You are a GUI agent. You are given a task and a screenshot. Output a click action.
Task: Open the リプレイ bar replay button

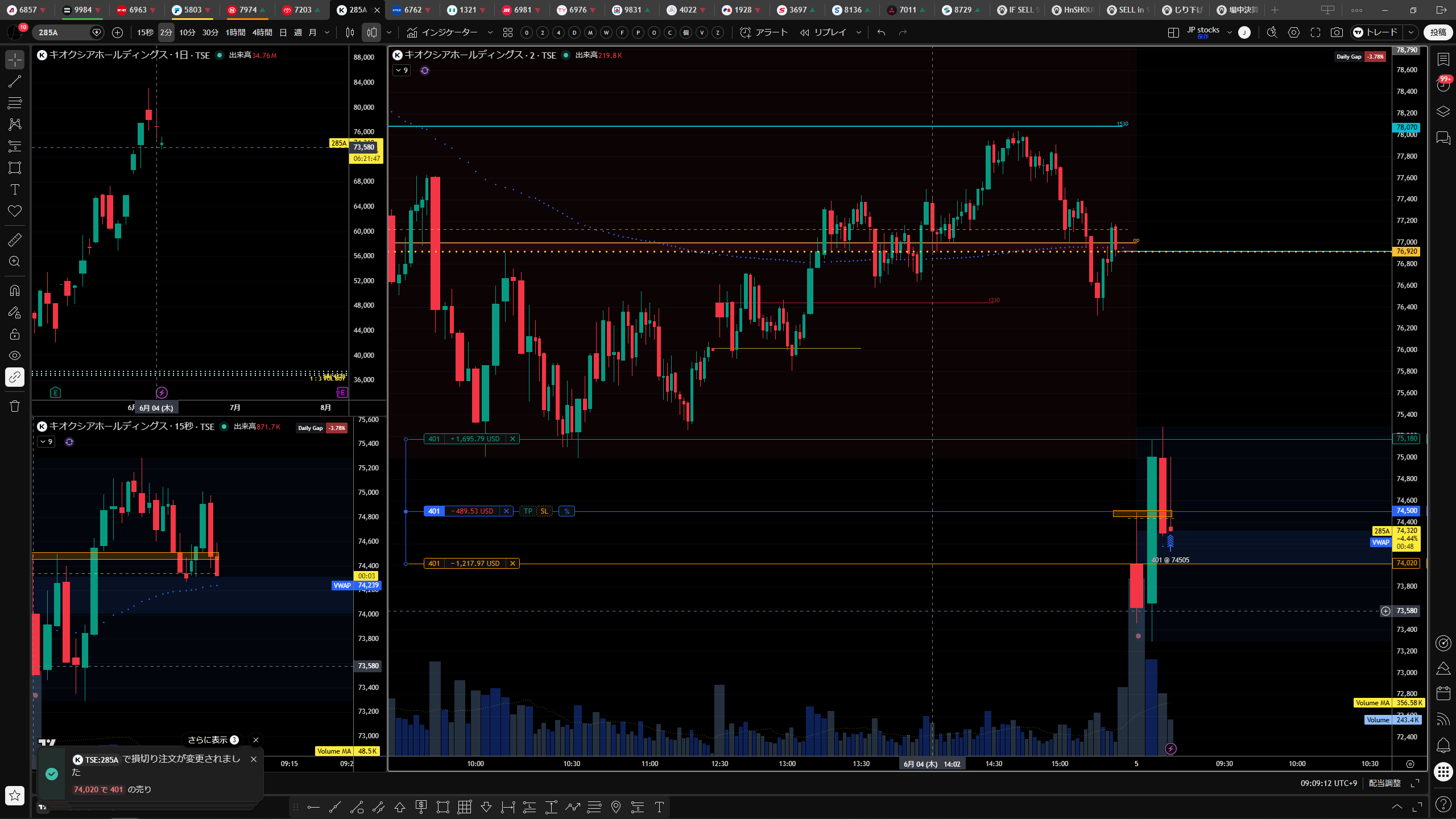[824, 32]
